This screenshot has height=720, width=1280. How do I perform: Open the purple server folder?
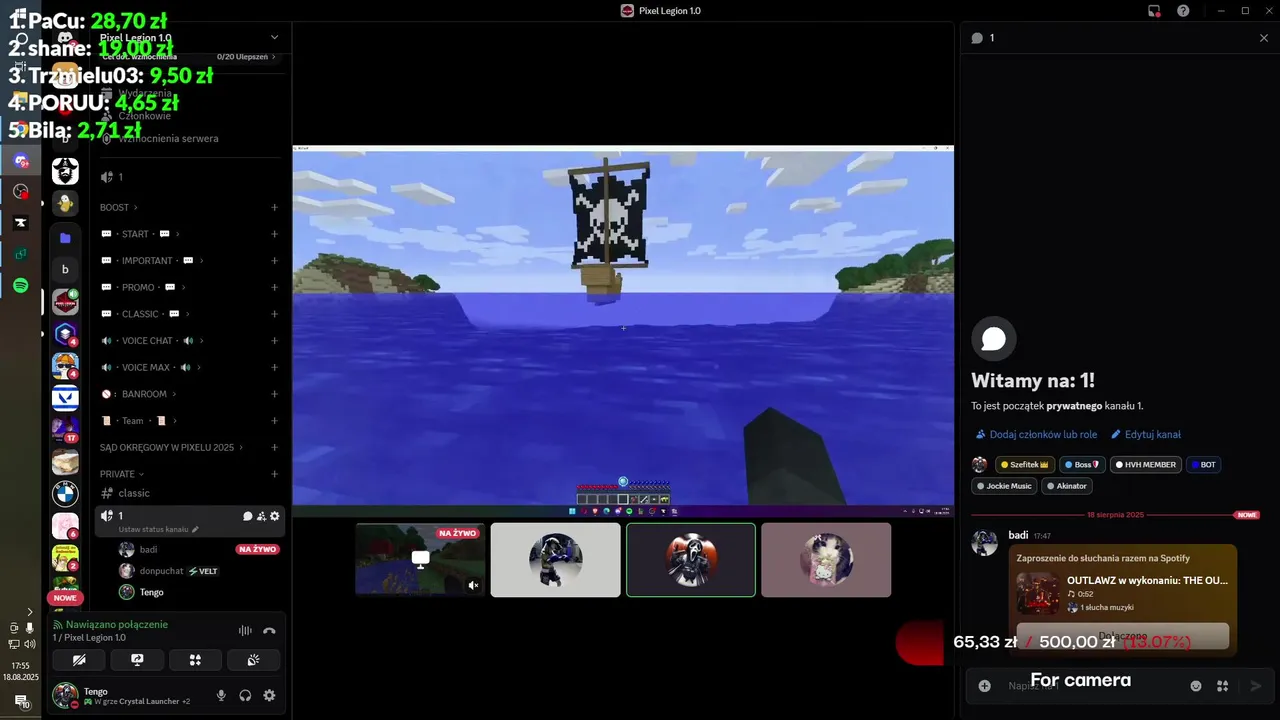coord(65,238)
